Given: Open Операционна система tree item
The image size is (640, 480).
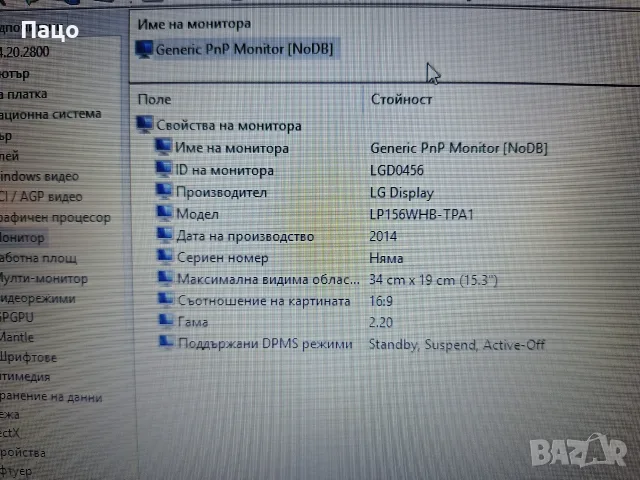Looking at the screenshot, I should point(51,114).
